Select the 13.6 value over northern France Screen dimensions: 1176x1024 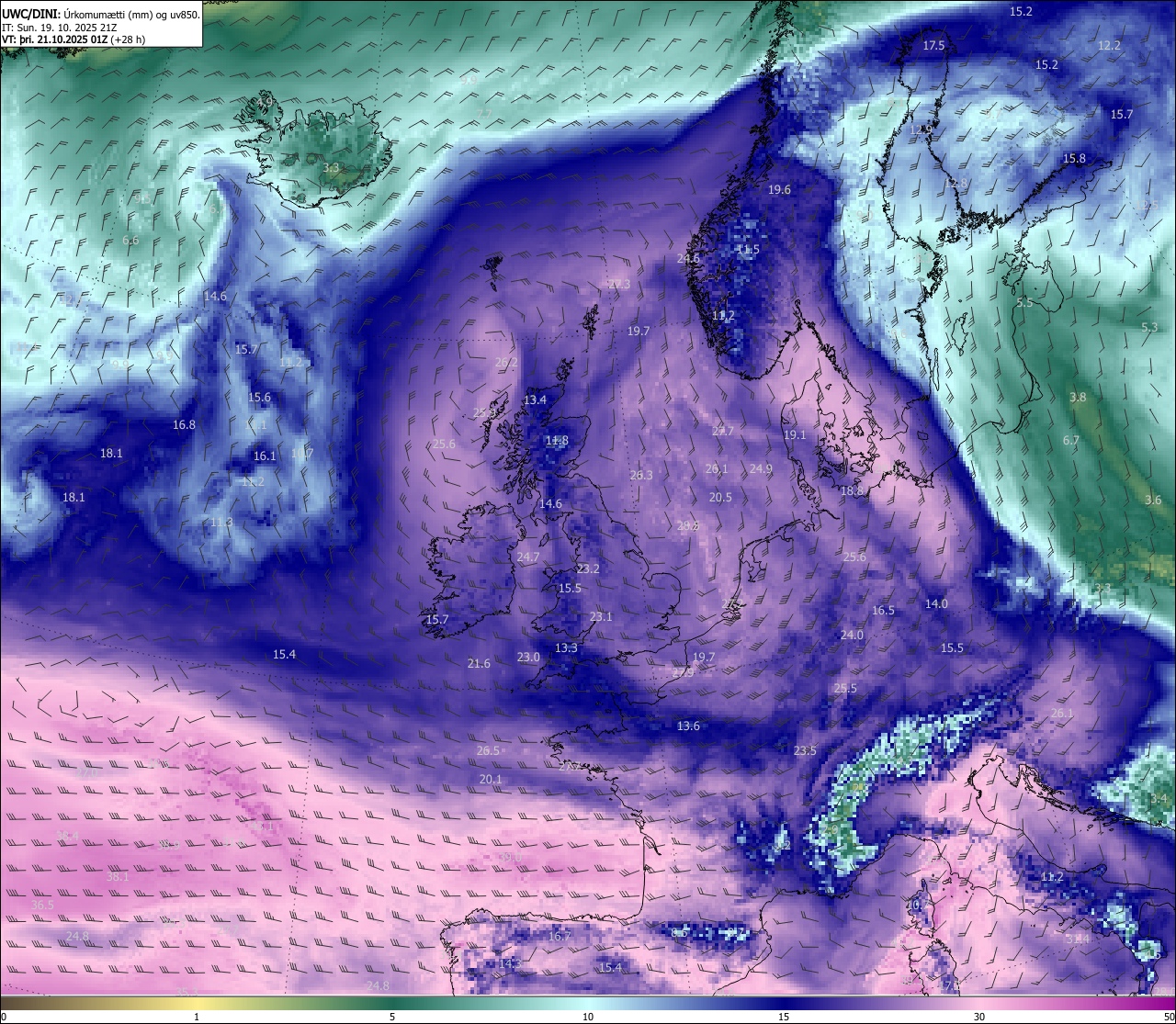point(688,726)
